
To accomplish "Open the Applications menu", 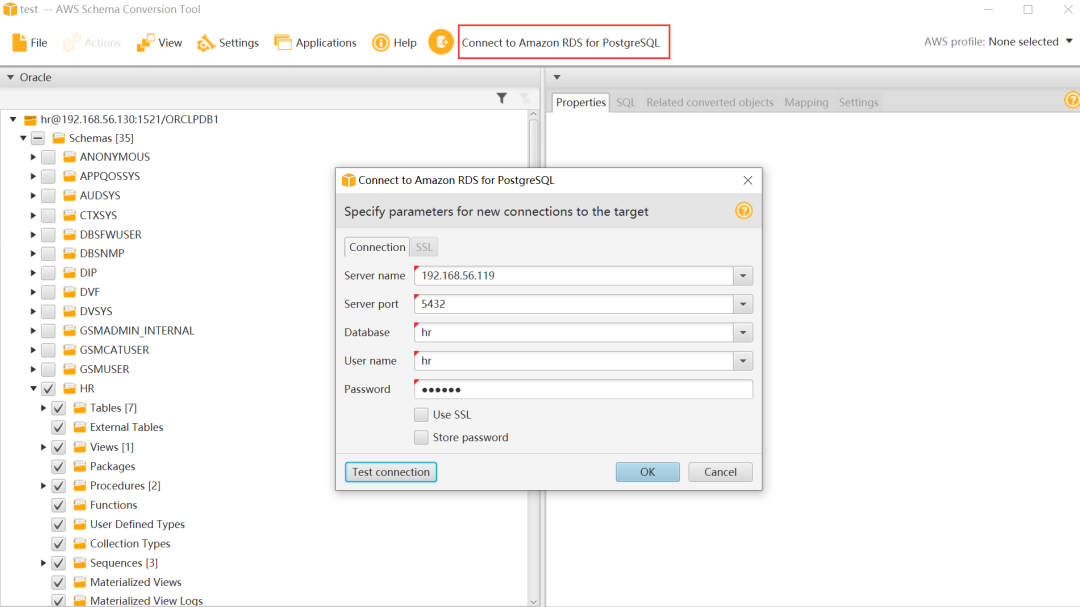I will pos(315,43).
